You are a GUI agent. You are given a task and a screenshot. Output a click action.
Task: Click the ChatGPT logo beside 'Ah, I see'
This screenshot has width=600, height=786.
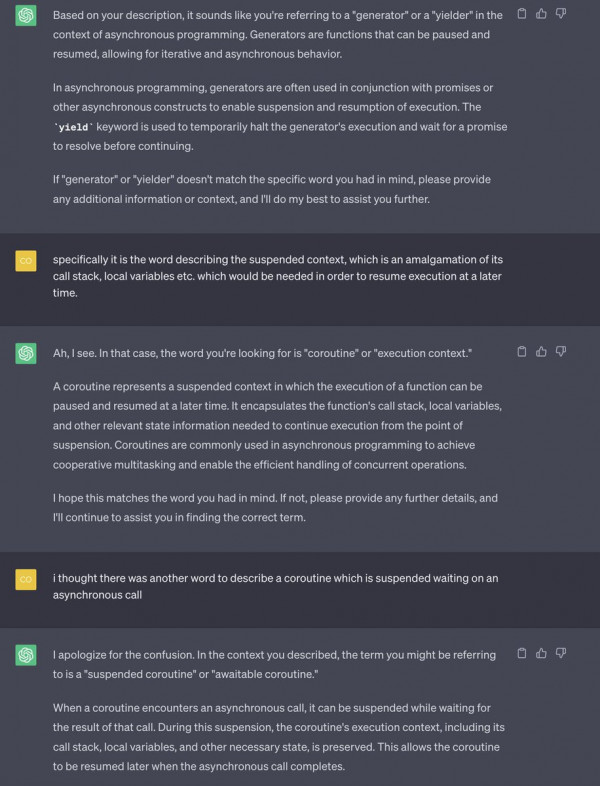point(26,353)
